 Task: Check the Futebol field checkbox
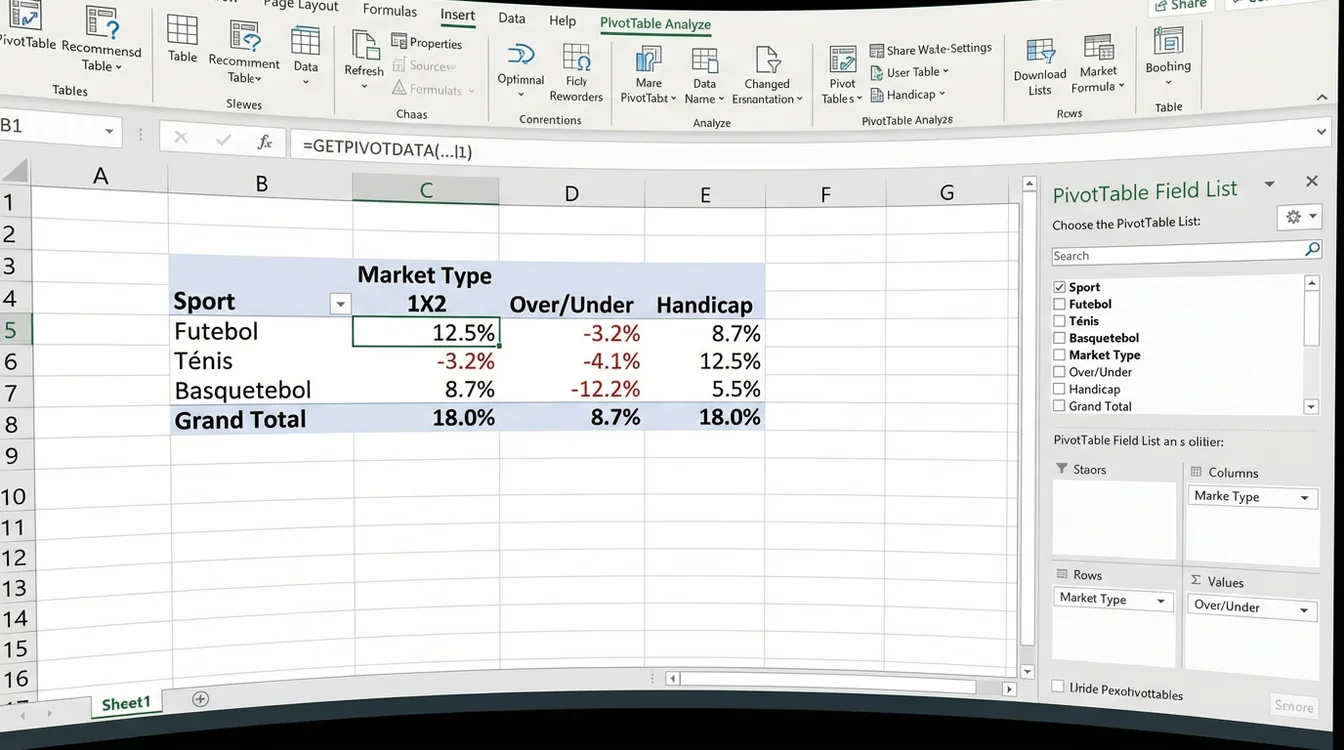coord(1059,304)
